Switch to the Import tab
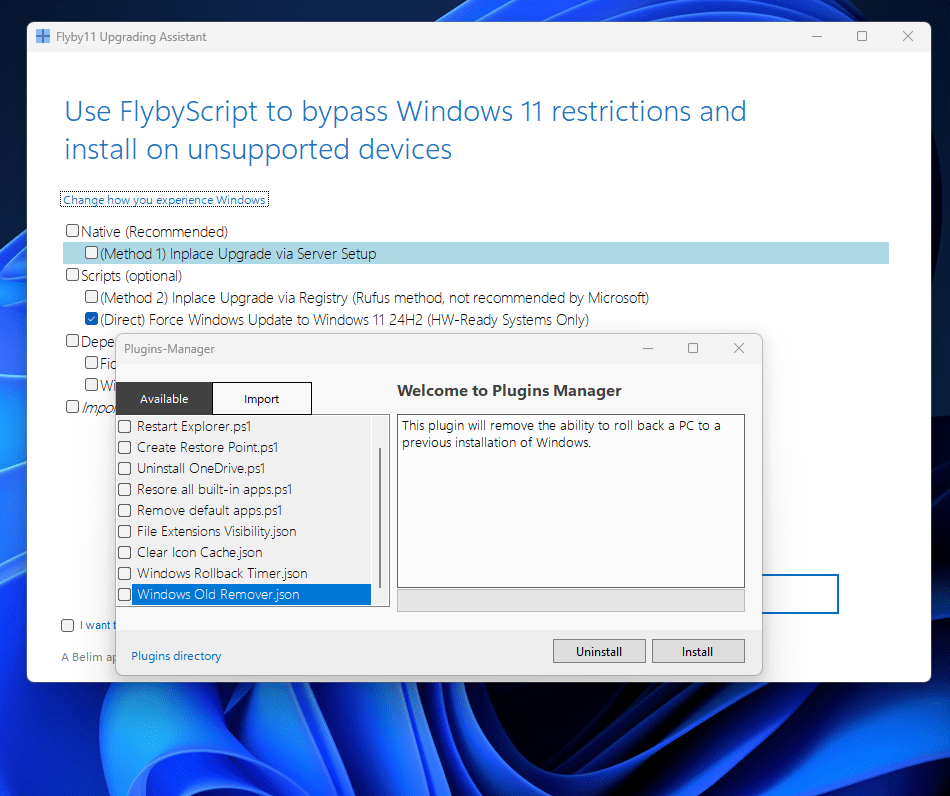950x796 pixels. [x=262, y=399]
